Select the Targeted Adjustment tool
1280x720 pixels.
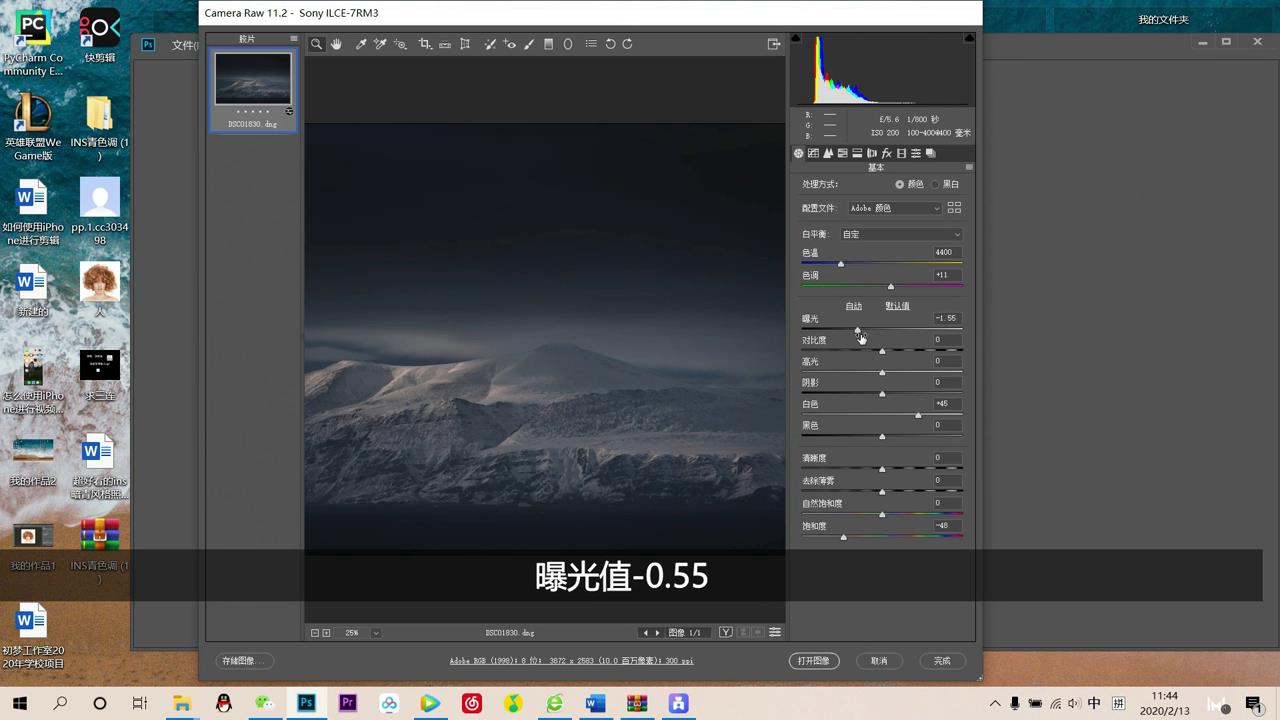coord(400,44)
